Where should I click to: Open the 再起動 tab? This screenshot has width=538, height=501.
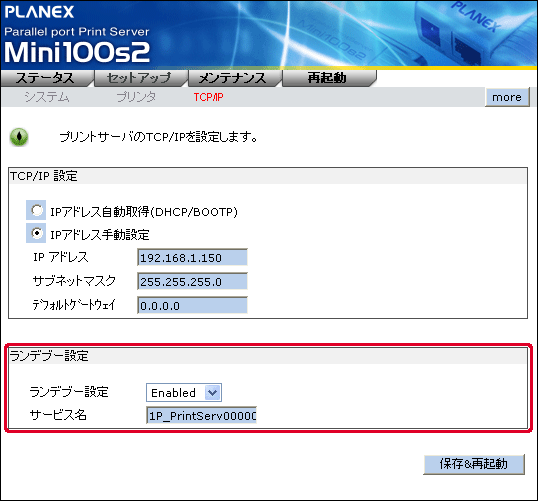[x=329, y=78]
